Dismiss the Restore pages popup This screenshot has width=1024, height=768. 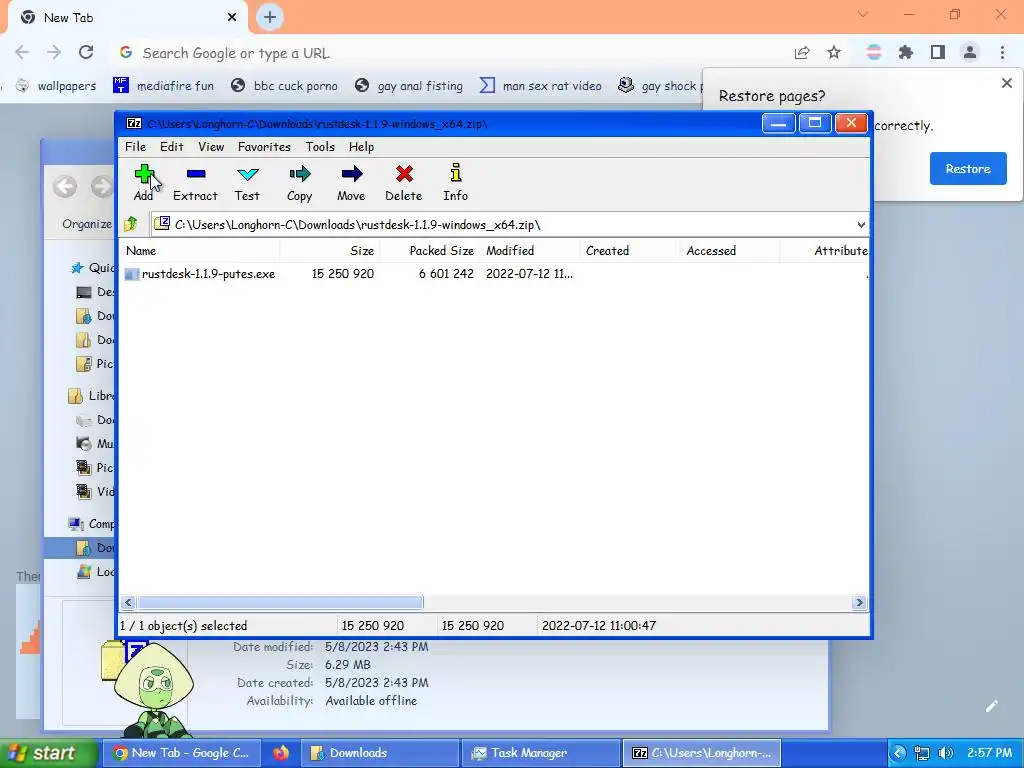pyautogui.click(x=1006, y=83)
